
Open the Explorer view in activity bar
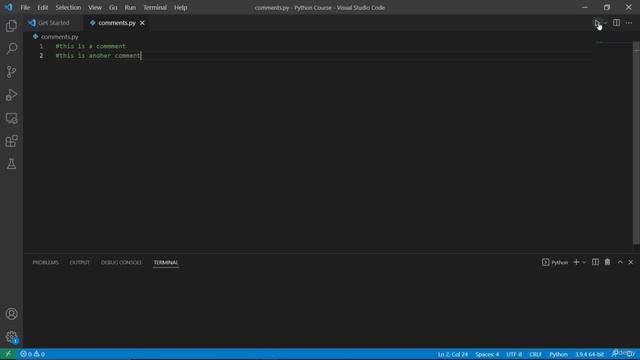click(11, 26)
